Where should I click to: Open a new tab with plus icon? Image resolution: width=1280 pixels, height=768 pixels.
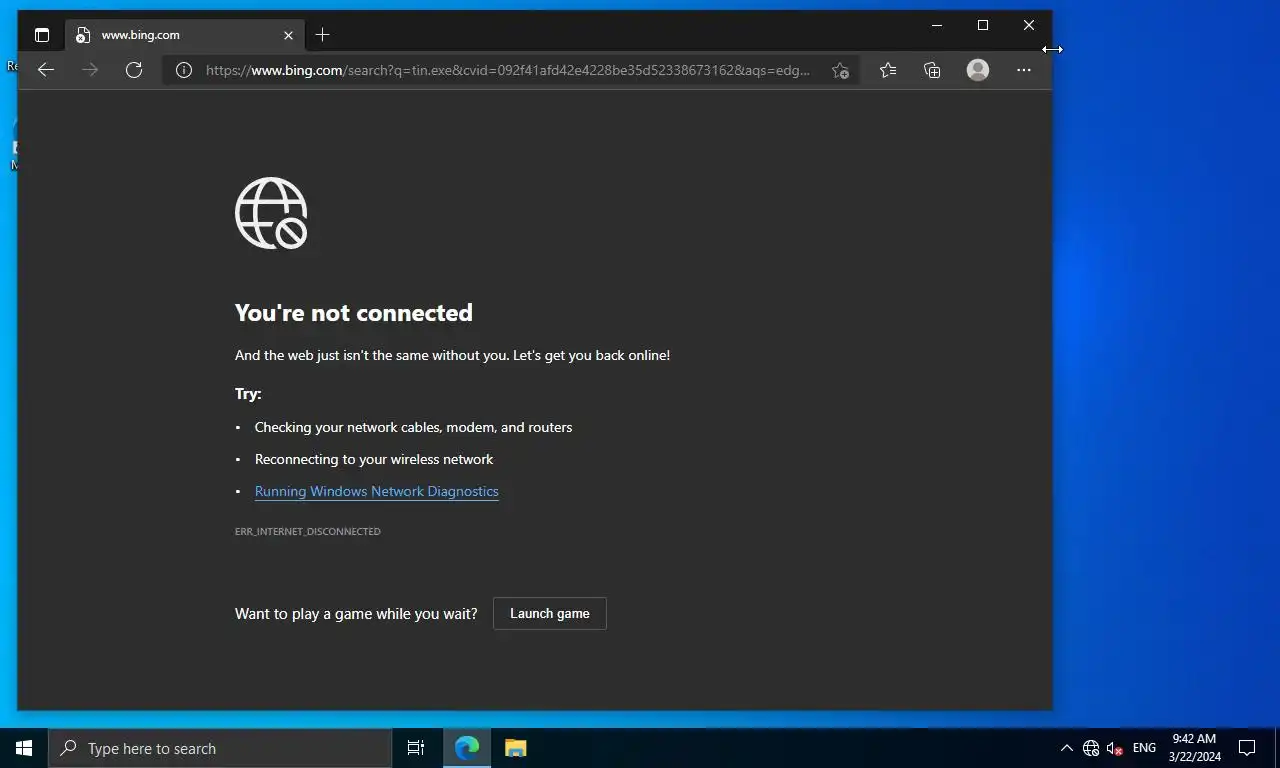(322, 35)
